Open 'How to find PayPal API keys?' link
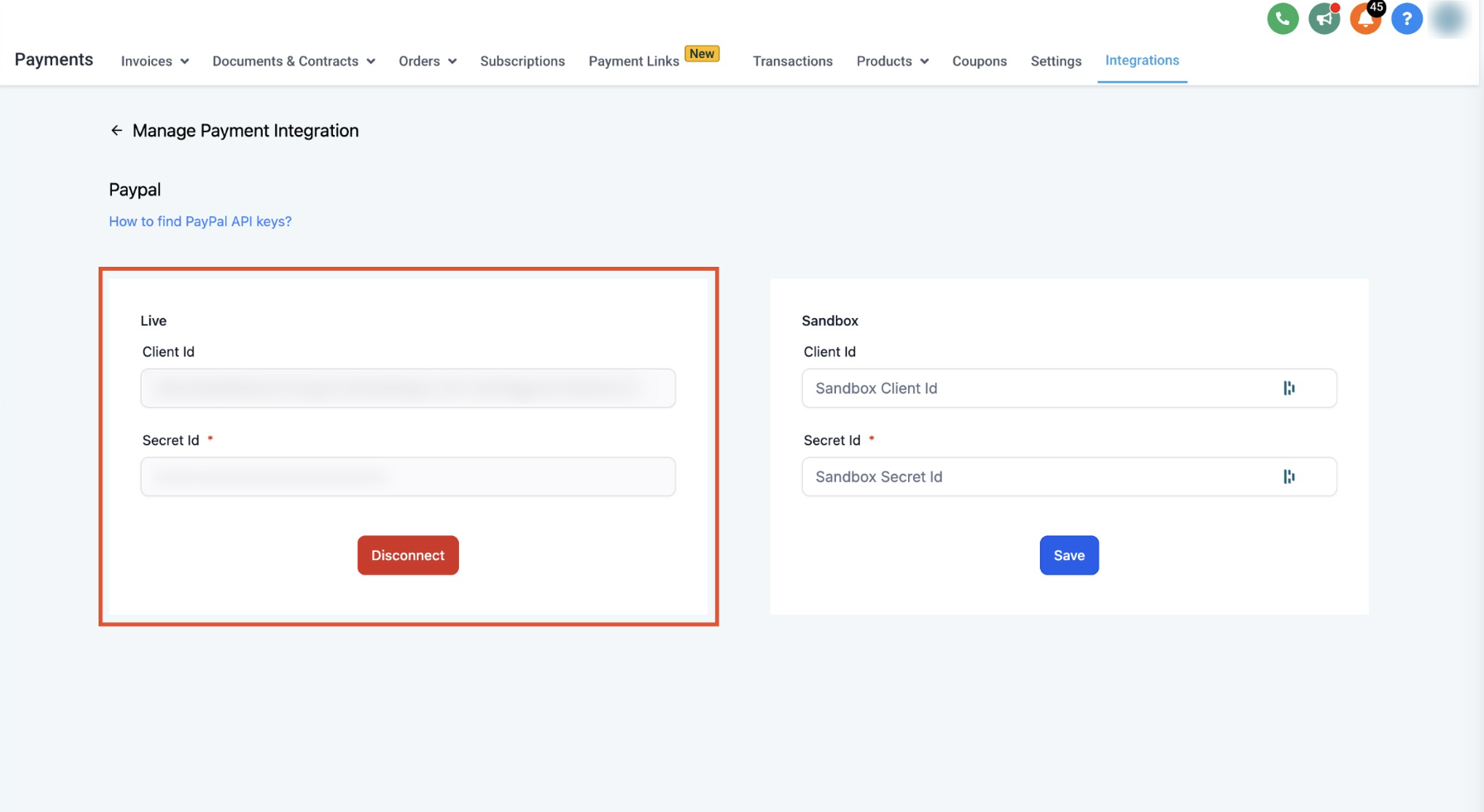This screenshot has width=1484, height=812. tap(200, 221)
